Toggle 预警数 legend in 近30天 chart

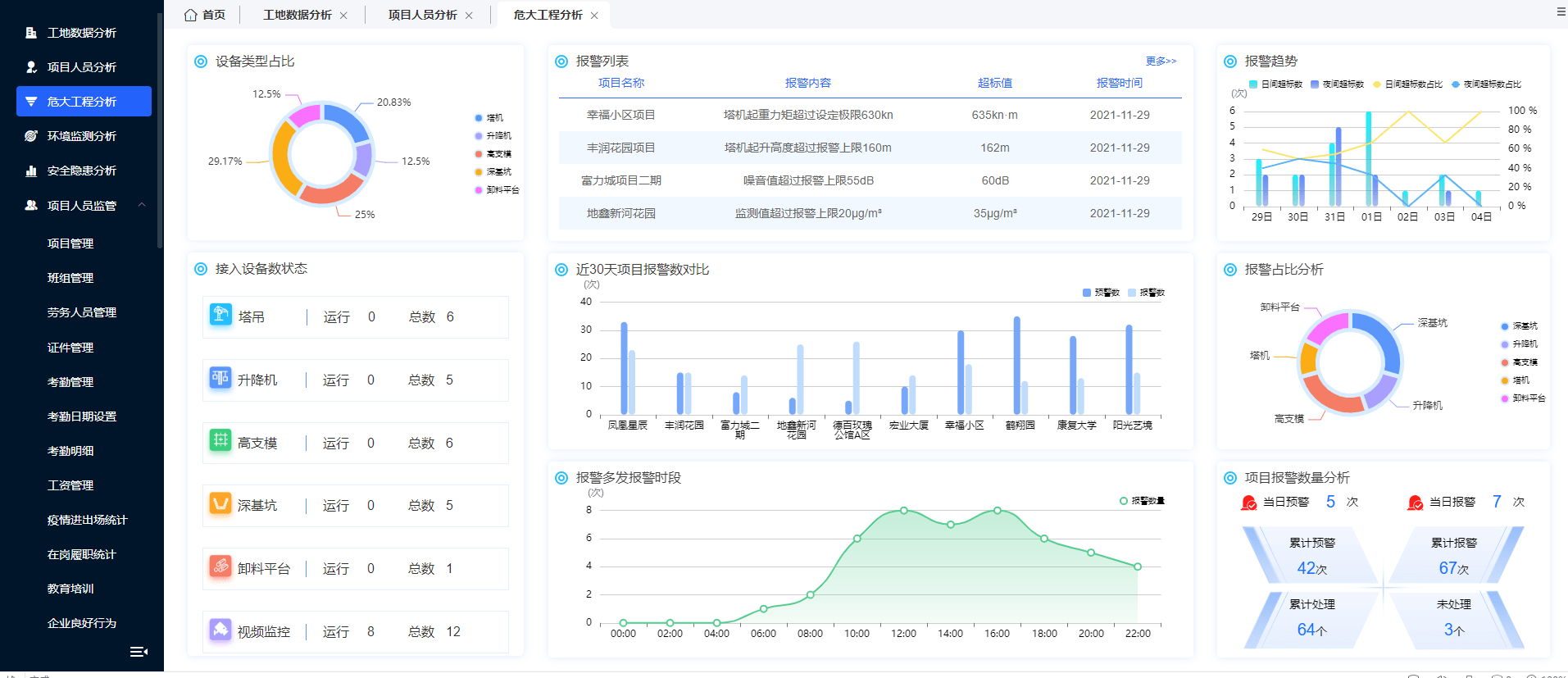pos(1101,293)
